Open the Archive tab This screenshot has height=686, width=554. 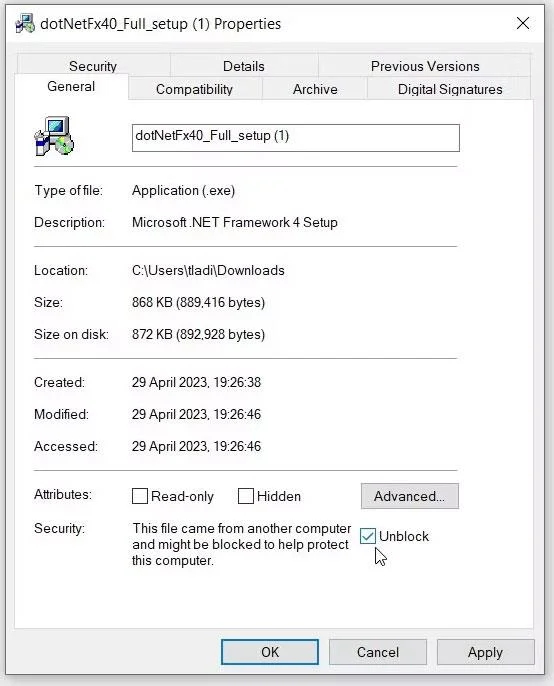[x=315, y=89]
